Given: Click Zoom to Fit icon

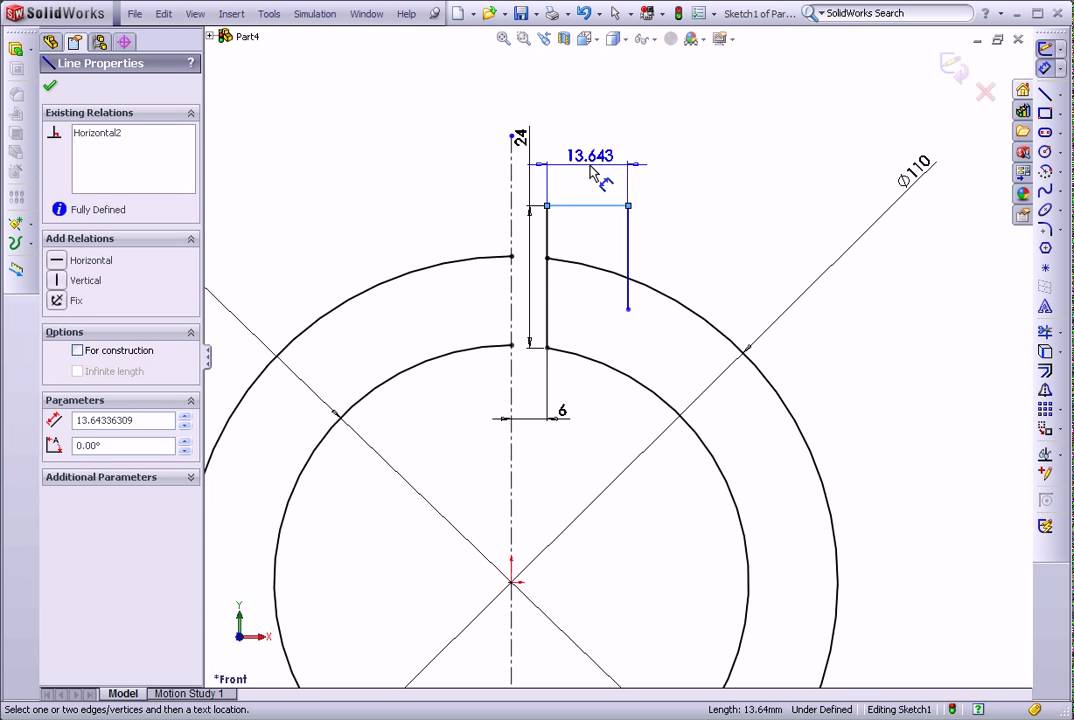Looking at the screenshot, I should click(503, 39).
